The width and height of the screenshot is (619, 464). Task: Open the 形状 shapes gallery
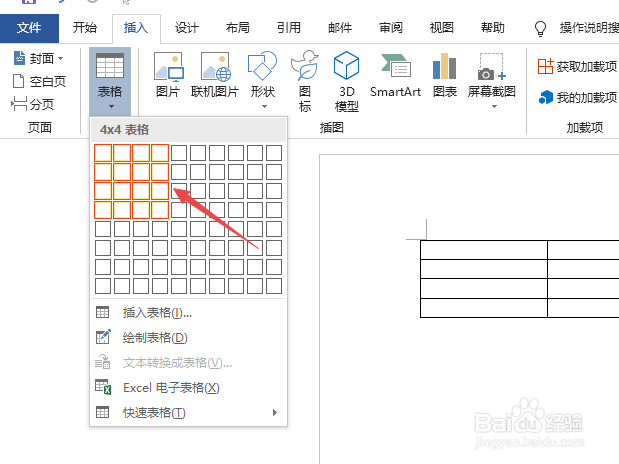pyautogui.click(x=263, y=81)
